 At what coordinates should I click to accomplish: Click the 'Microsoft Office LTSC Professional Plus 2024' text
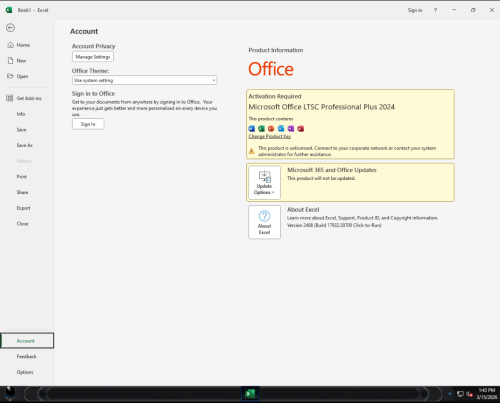(322, 107)
